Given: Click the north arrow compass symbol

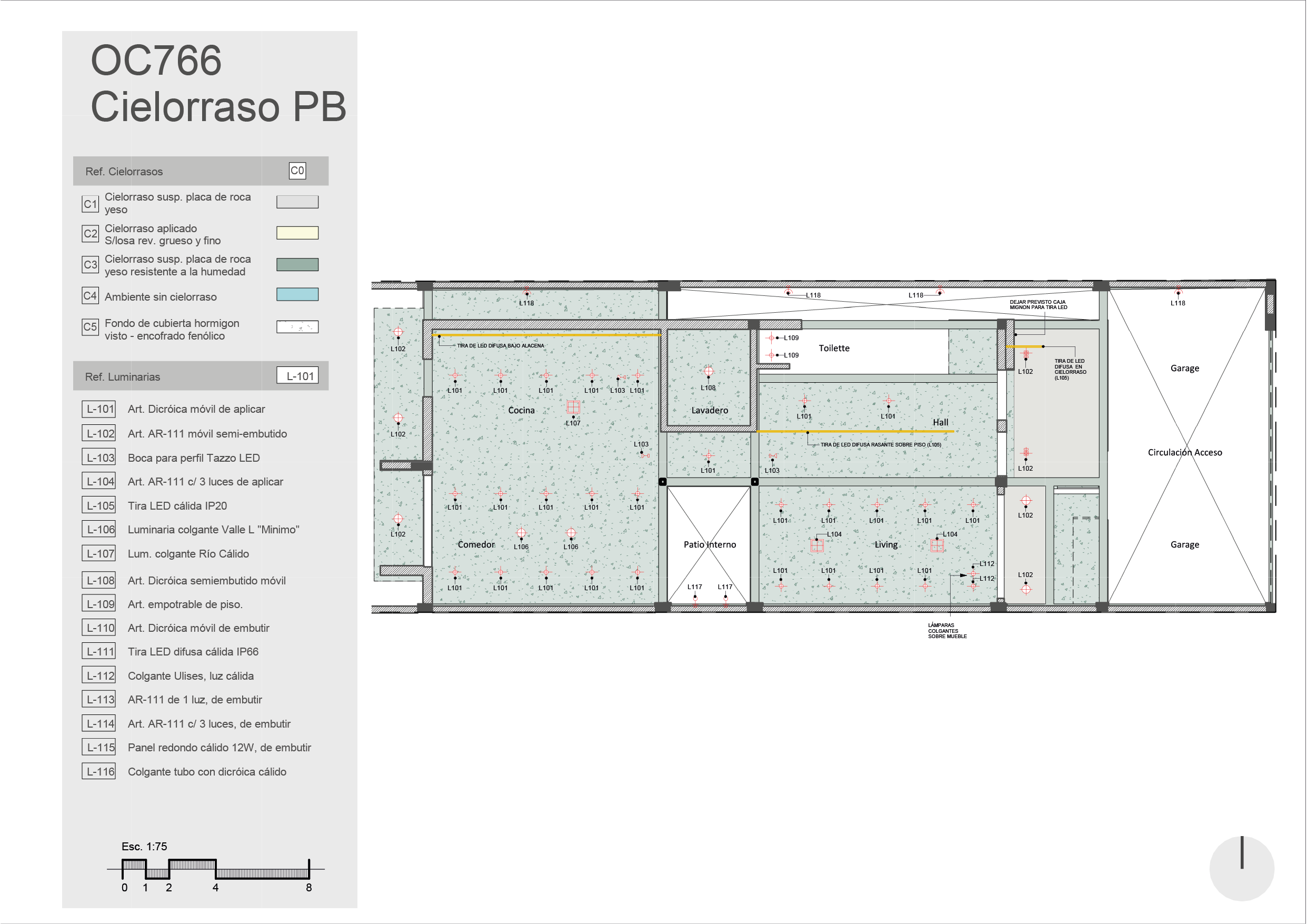Looking at the screenshot, I should point(1242,868).
